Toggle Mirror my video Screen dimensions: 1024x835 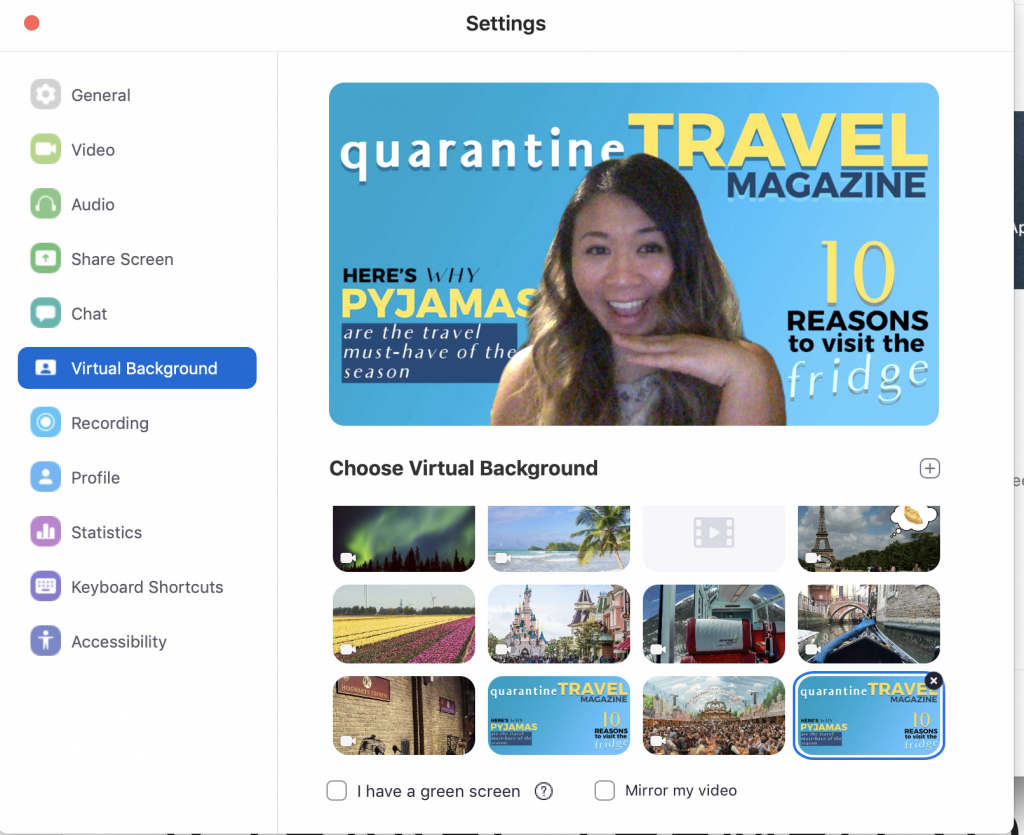point(605,790)
